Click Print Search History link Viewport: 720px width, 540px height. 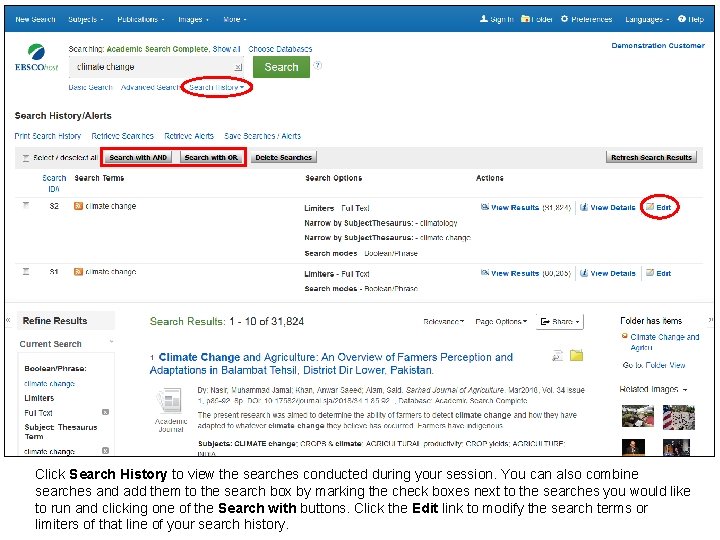coord(48,136)
